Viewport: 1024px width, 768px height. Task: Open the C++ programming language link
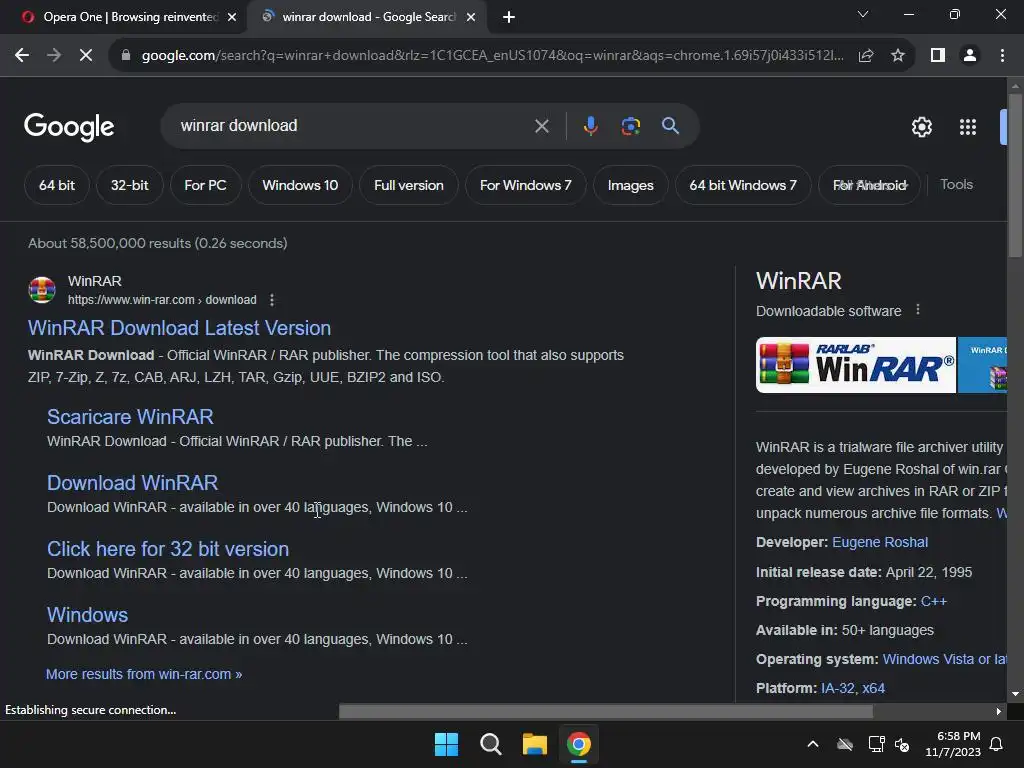[933, 601]
